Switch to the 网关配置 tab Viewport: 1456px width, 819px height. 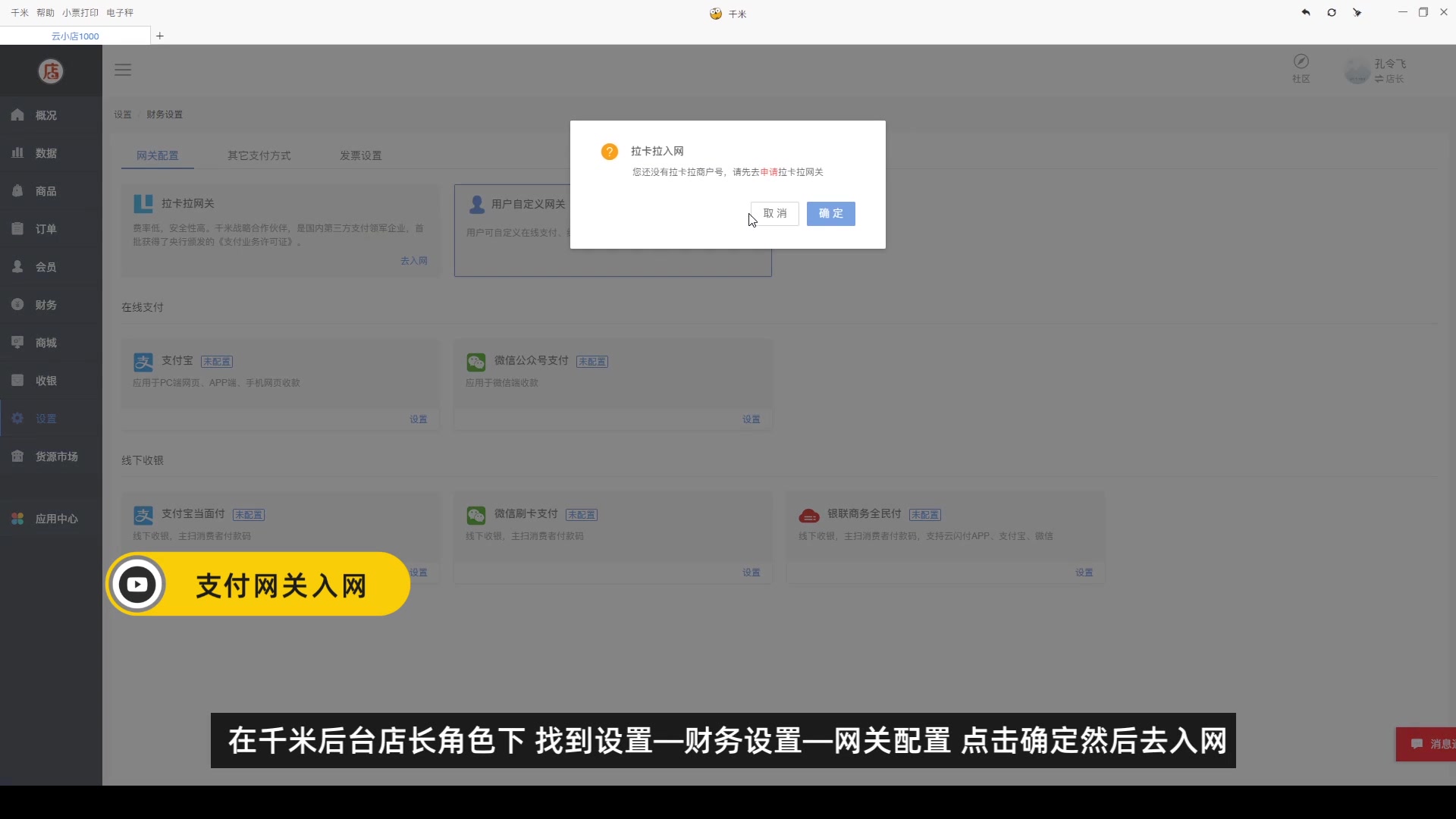click(158, 155)
